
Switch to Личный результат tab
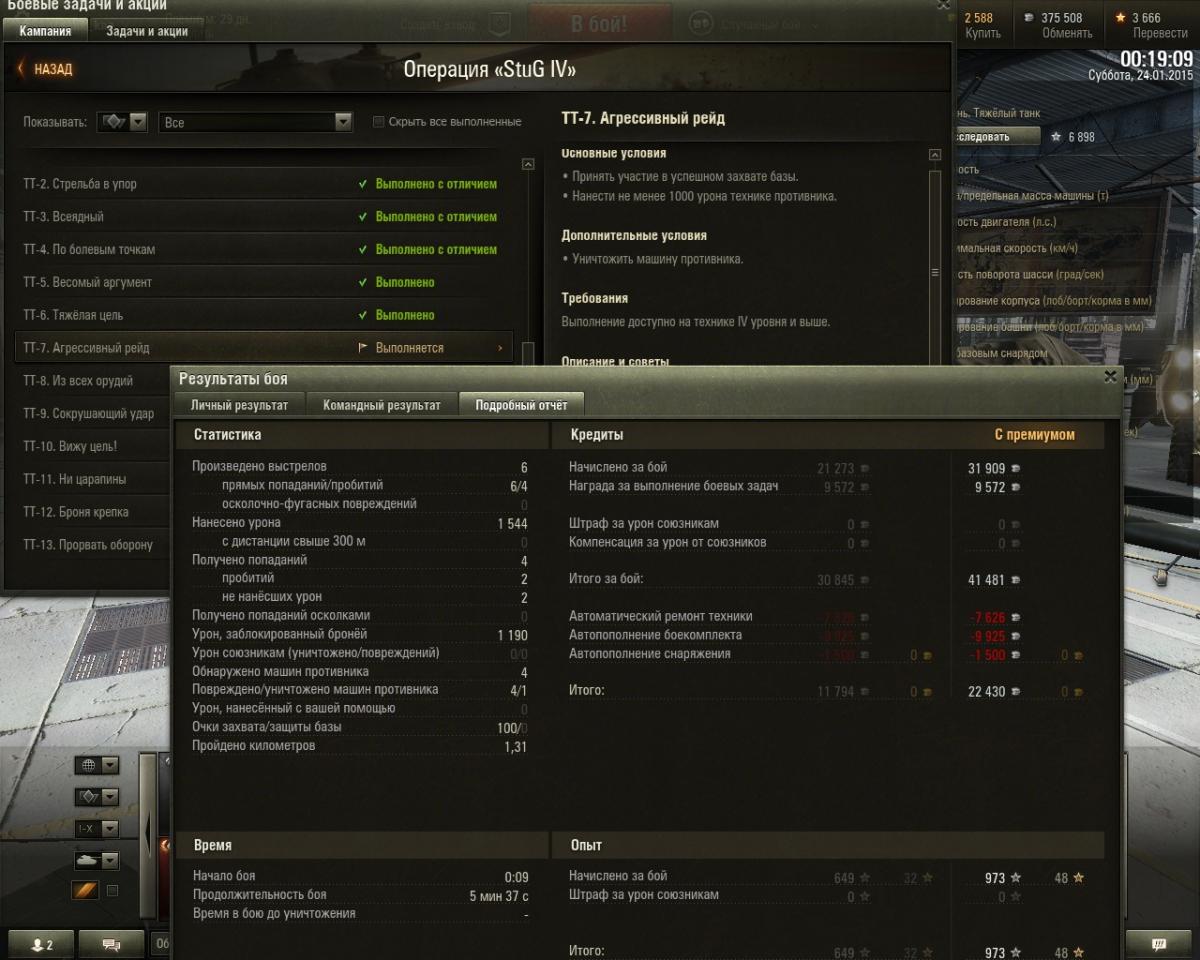click(239, 405)
